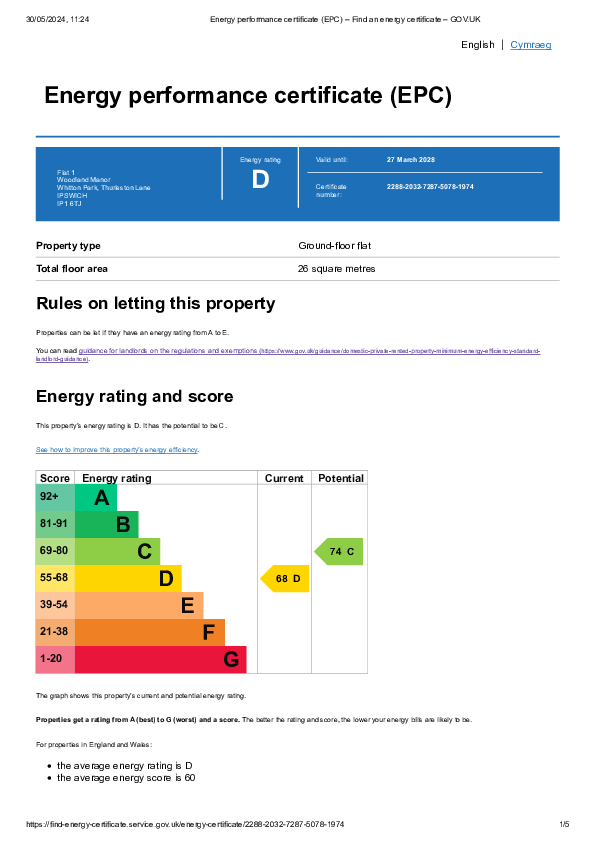Click the green A rating bar

(x=96, y=498)
